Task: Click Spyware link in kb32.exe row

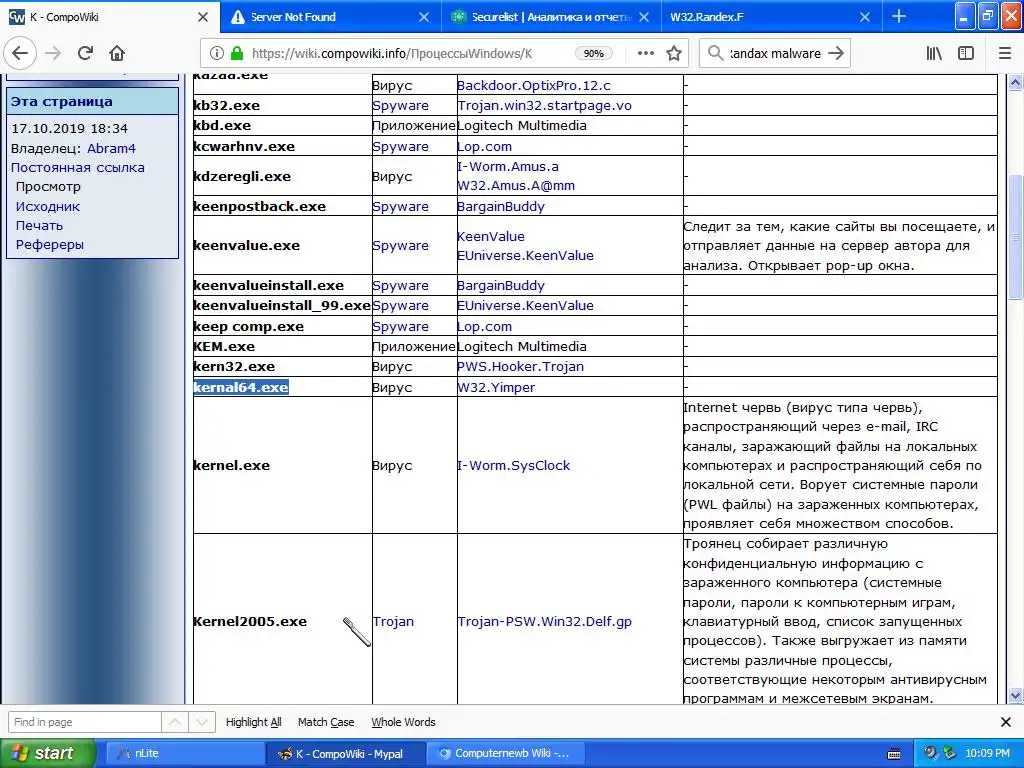Action: pyautogui.click(x=400, y=105)
